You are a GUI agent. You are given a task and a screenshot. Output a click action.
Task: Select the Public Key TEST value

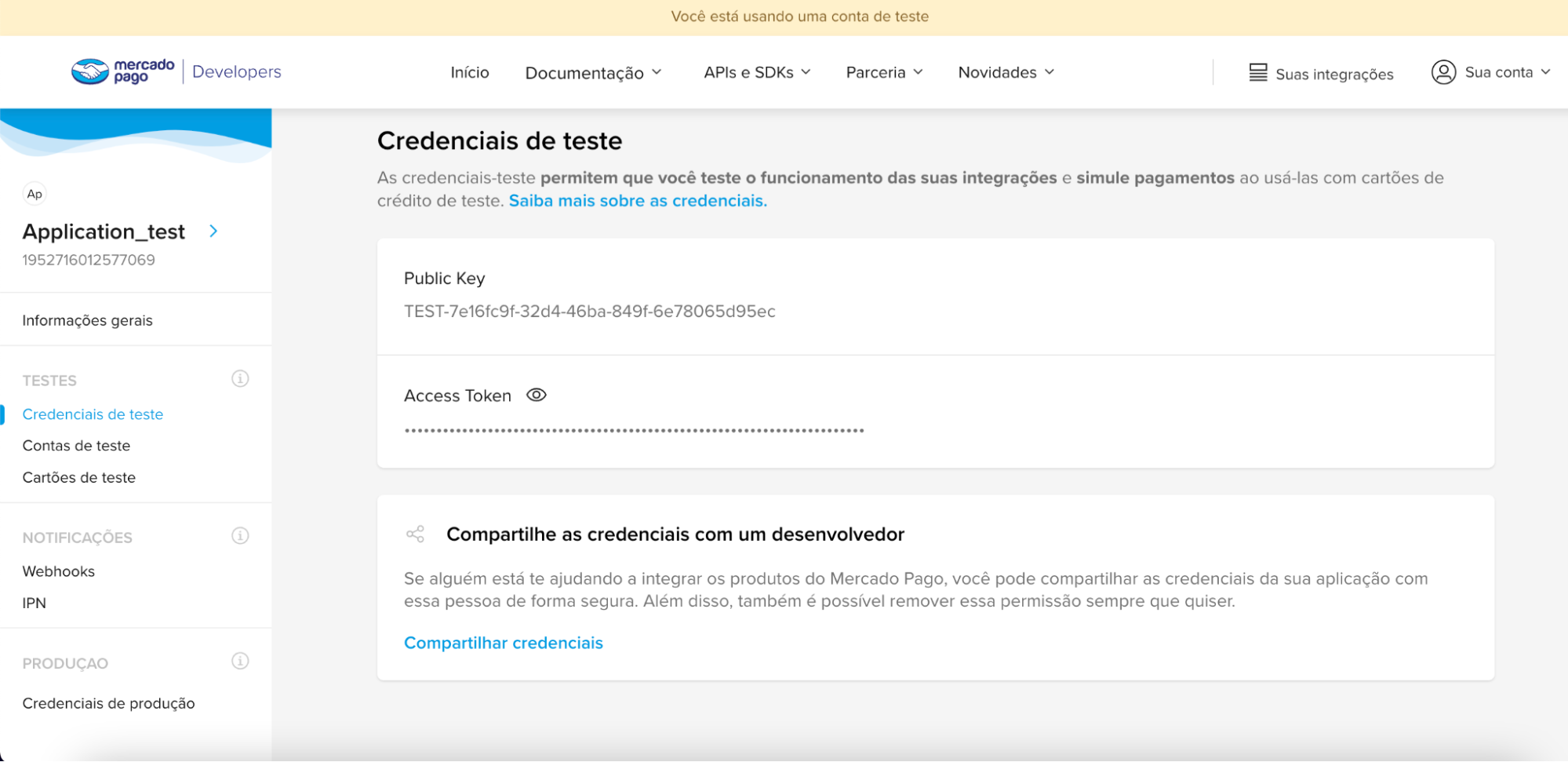(589, 312)
